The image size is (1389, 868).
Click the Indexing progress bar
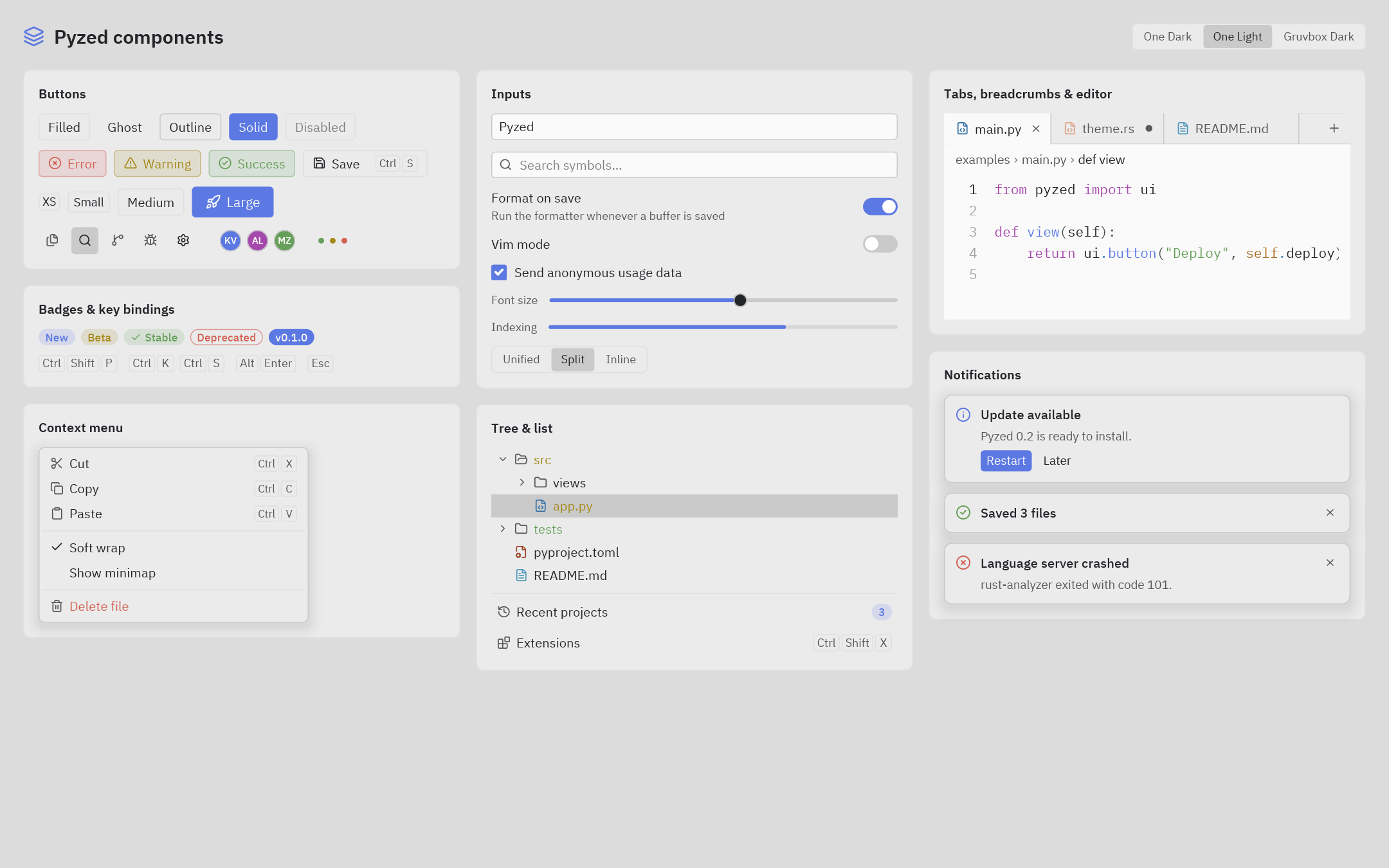coord(723,327)
